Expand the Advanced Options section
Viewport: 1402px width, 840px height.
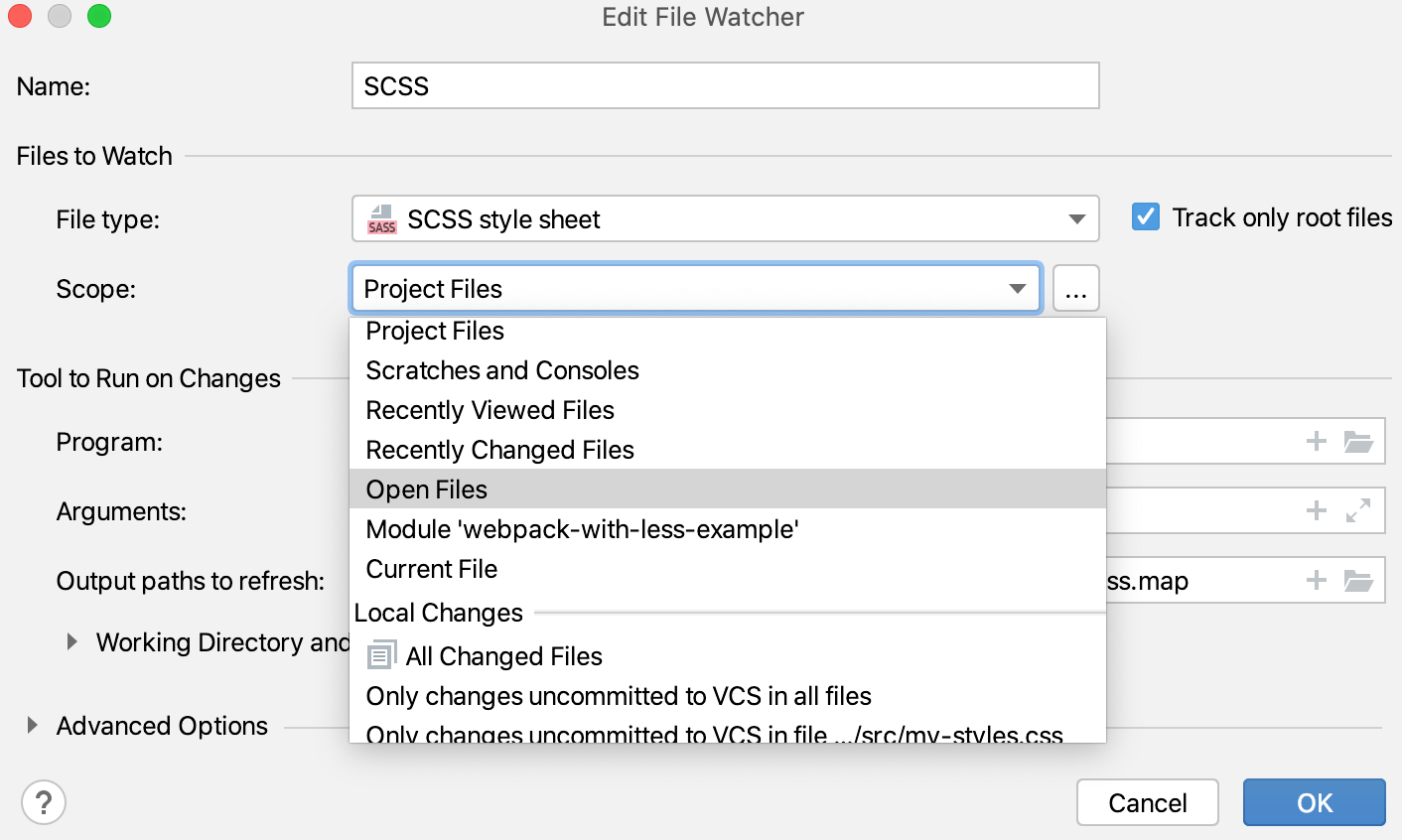30,726
